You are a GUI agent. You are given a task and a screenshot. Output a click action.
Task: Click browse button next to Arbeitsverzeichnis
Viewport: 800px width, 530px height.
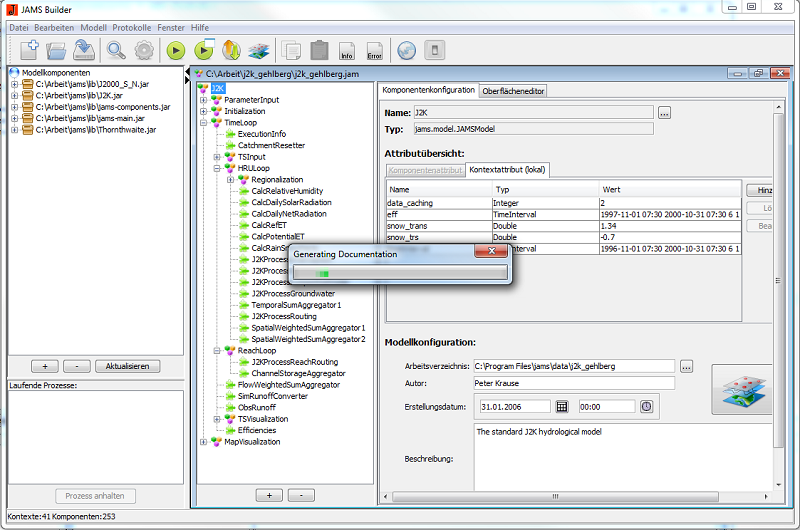coord(686,366)
